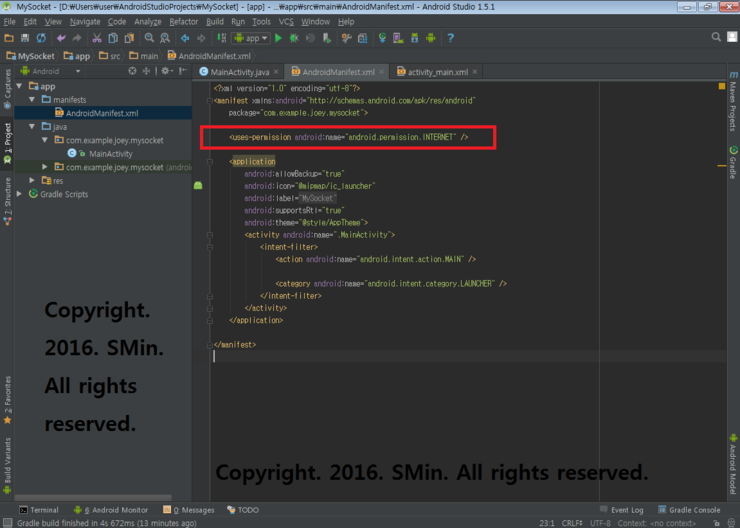The image size is (740, 528).
Task: Click the Collapse All icon in Project panel
Action: pos(146,71)
